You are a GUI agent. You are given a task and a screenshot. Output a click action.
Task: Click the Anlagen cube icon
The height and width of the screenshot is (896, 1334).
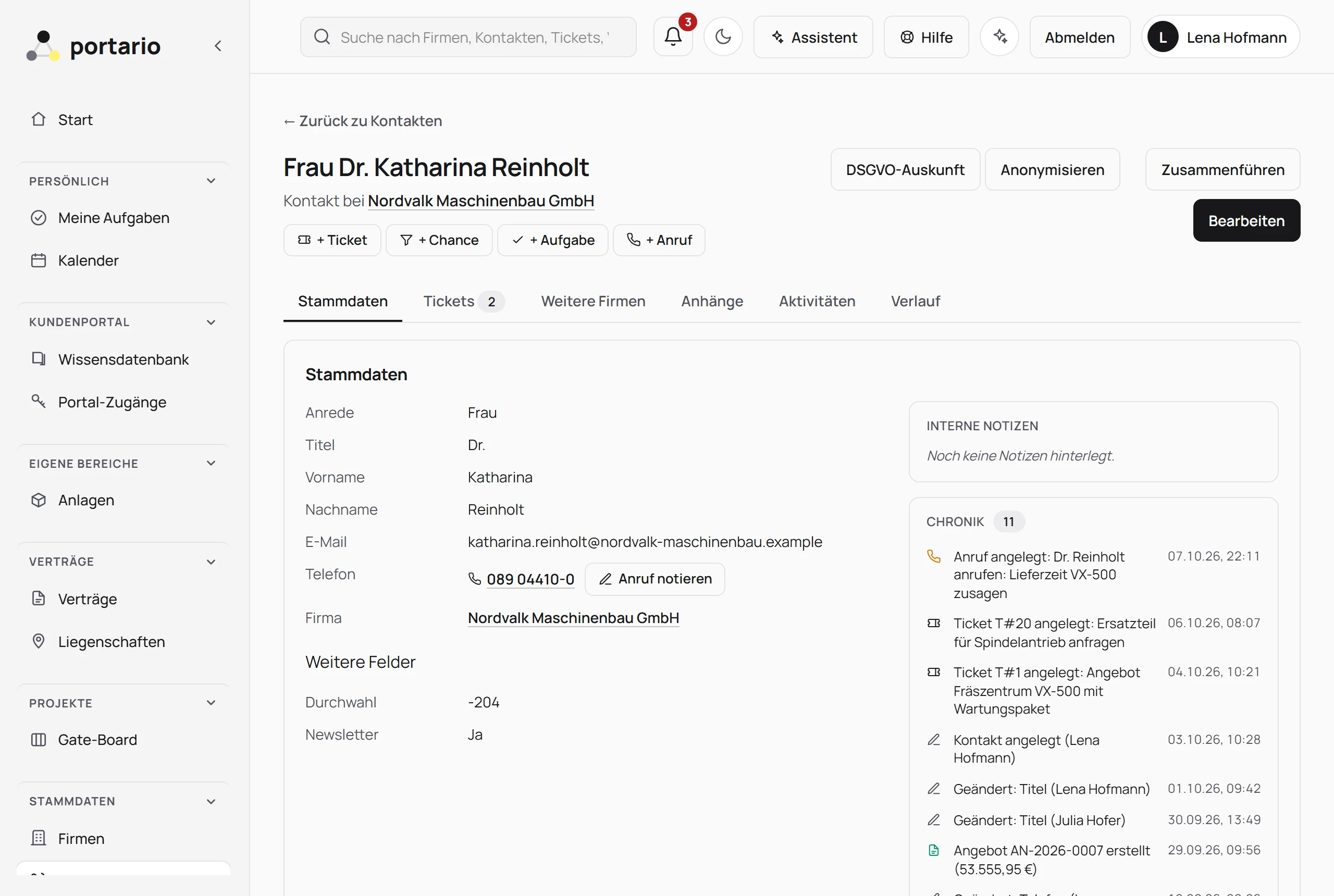tap(38, 500)
